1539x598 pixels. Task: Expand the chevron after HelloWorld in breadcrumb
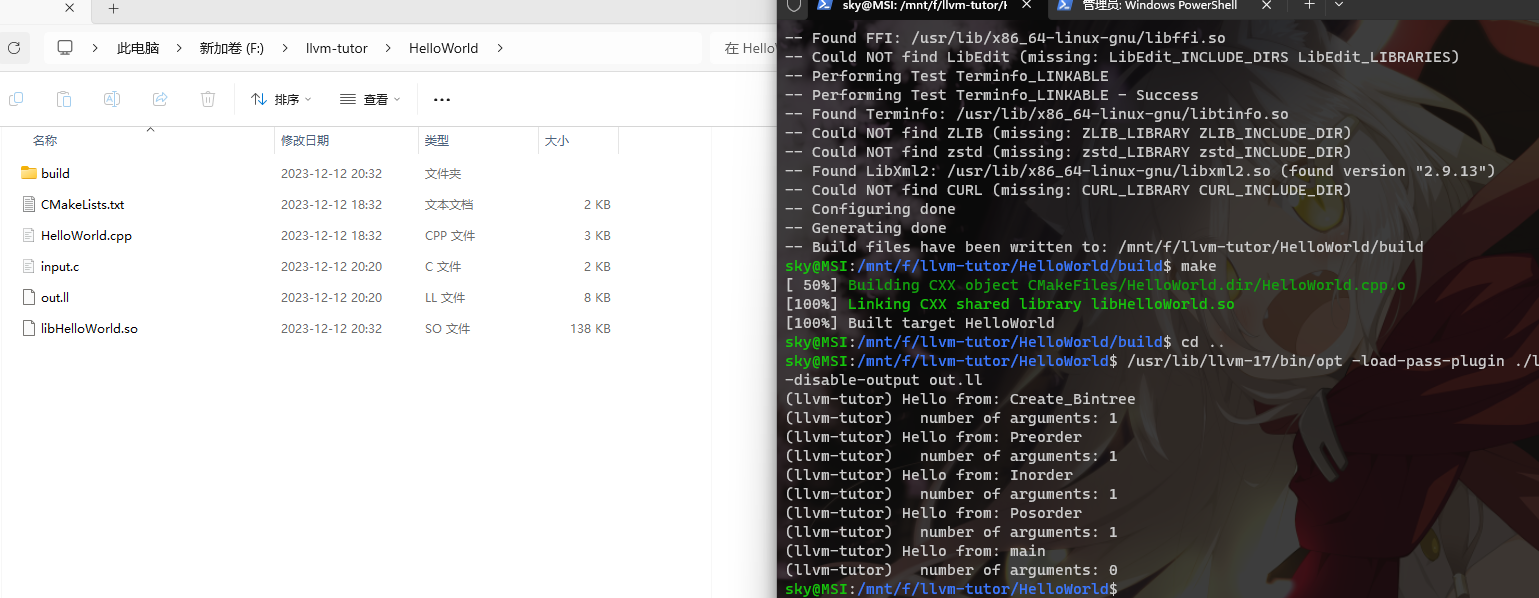click(500, 48)
